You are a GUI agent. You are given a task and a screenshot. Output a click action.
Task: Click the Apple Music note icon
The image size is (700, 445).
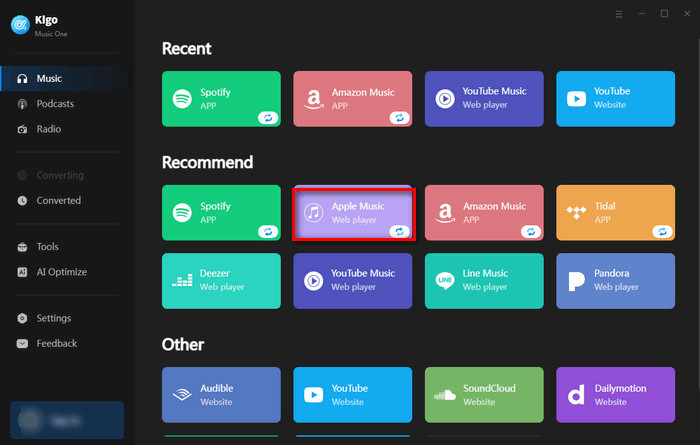(314, 213)
